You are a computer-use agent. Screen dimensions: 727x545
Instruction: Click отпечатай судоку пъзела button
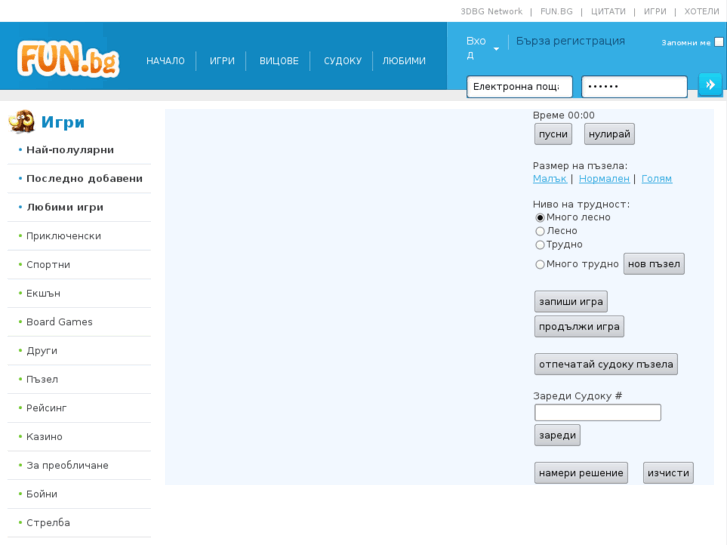coord(606,364)
